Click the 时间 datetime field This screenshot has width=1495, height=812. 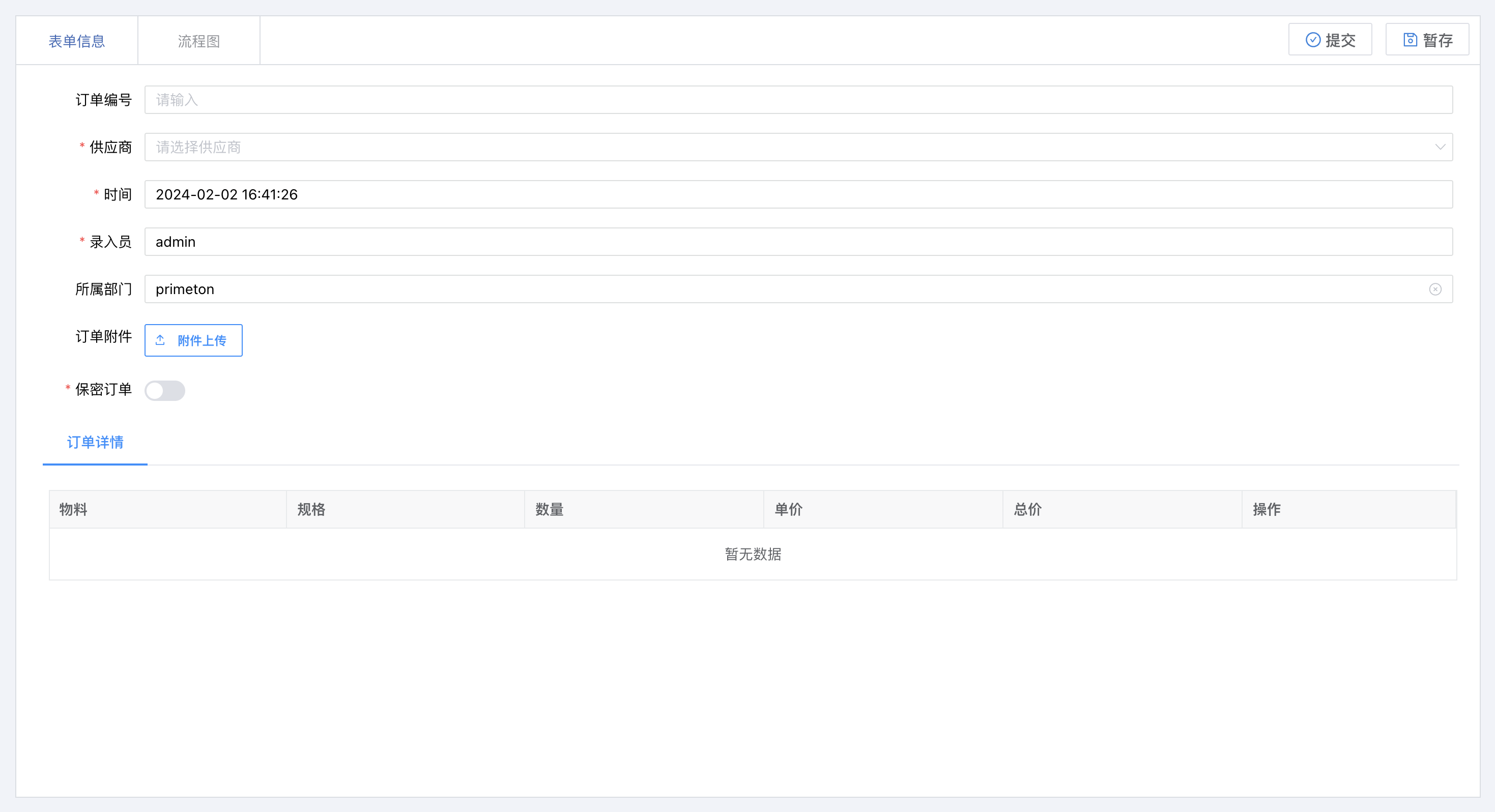pos(798,194)
